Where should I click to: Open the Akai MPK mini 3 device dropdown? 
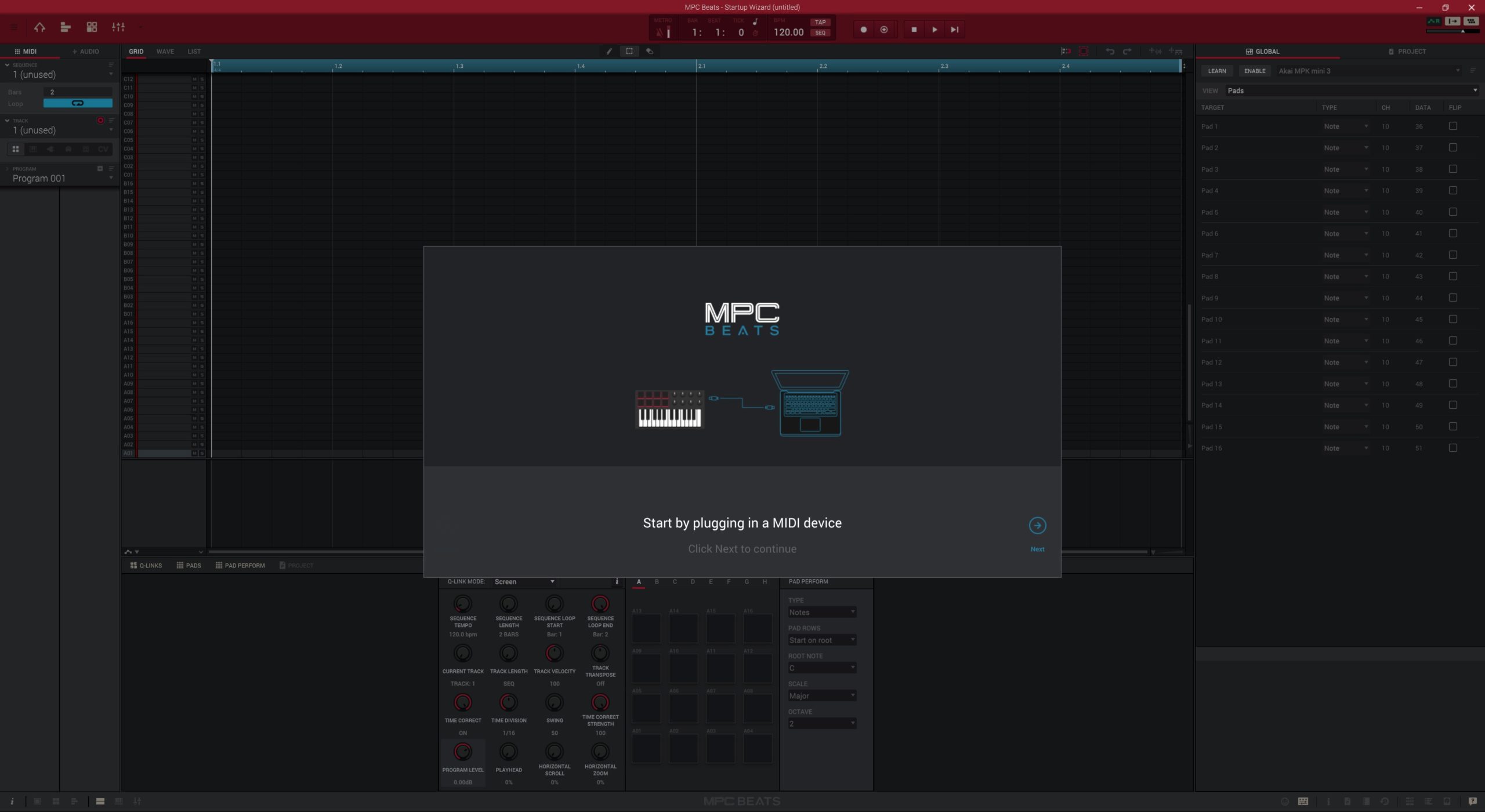click(x=1368, y=71)
